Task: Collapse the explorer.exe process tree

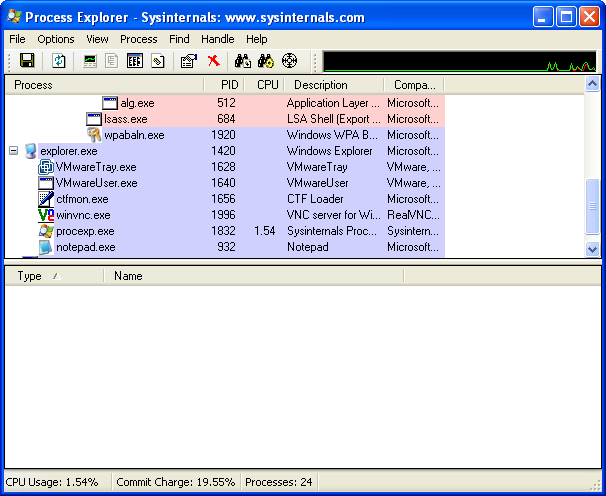Action: click(x=14, y=151)
